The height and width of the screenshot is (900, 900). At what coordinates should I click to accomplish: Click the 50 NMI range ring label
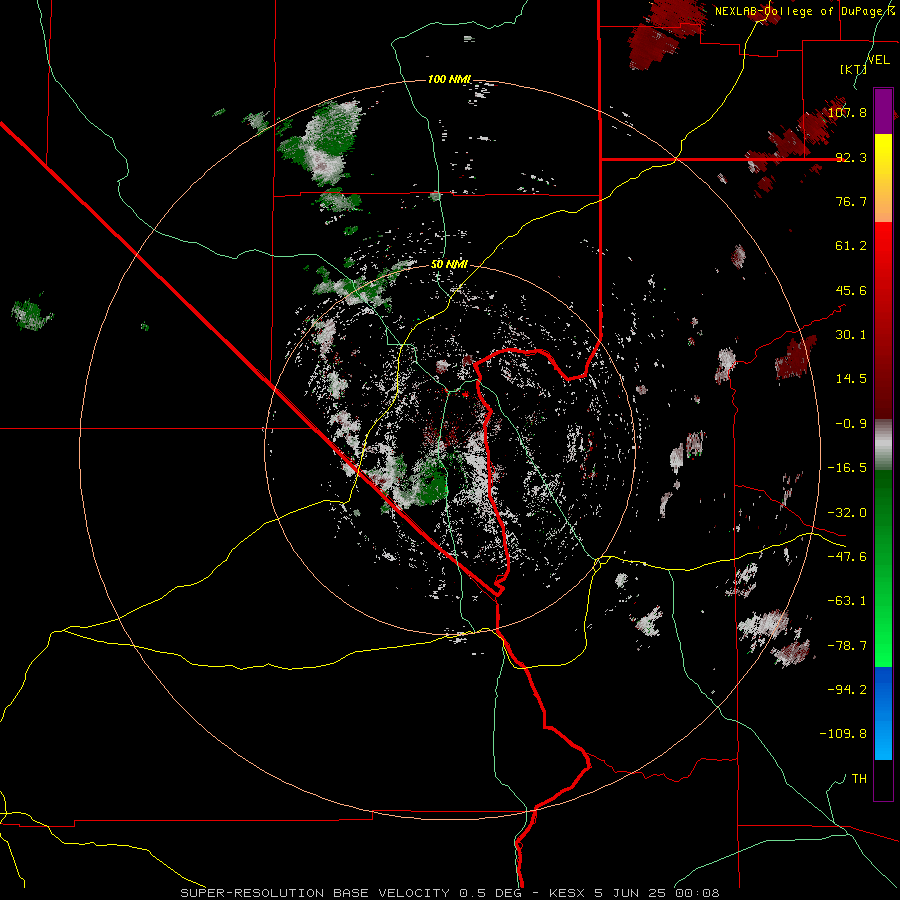tap(449, 264)
